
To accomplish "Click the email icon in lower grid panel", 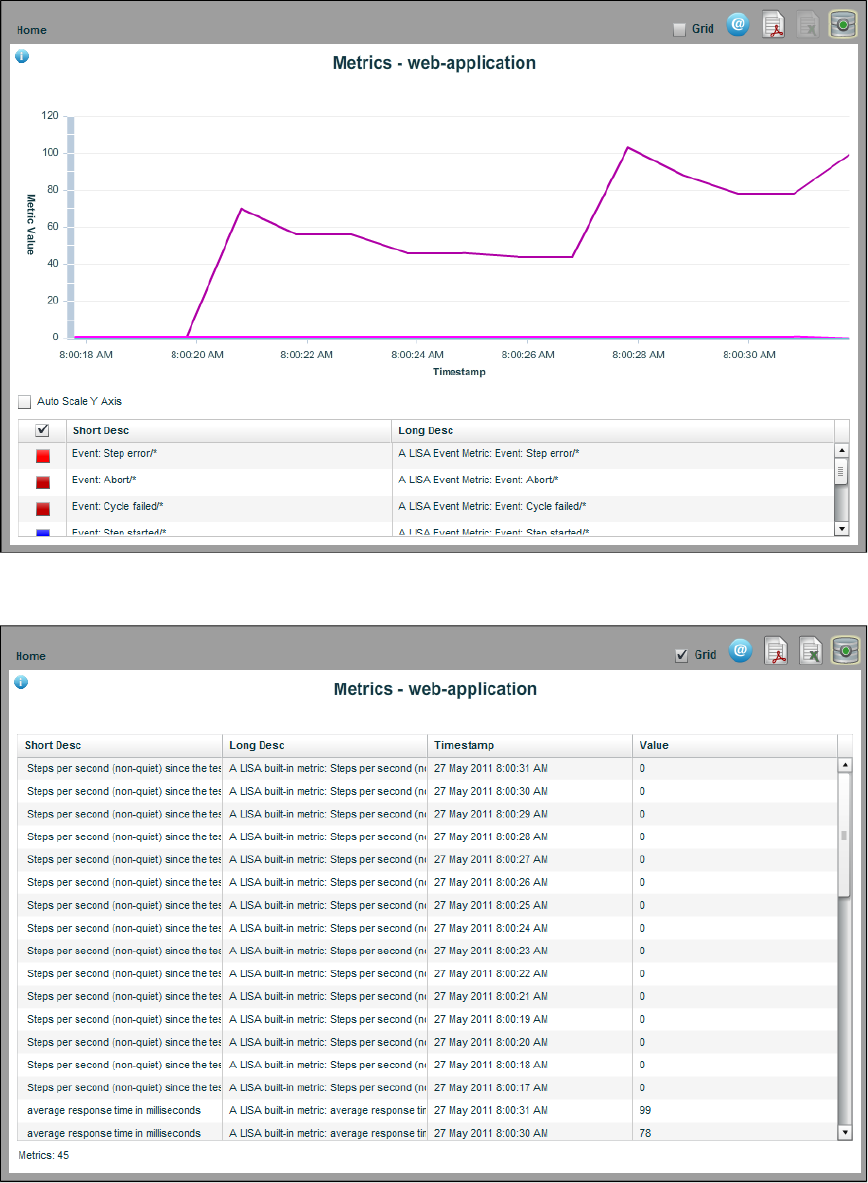I will (x=740, y=650).
